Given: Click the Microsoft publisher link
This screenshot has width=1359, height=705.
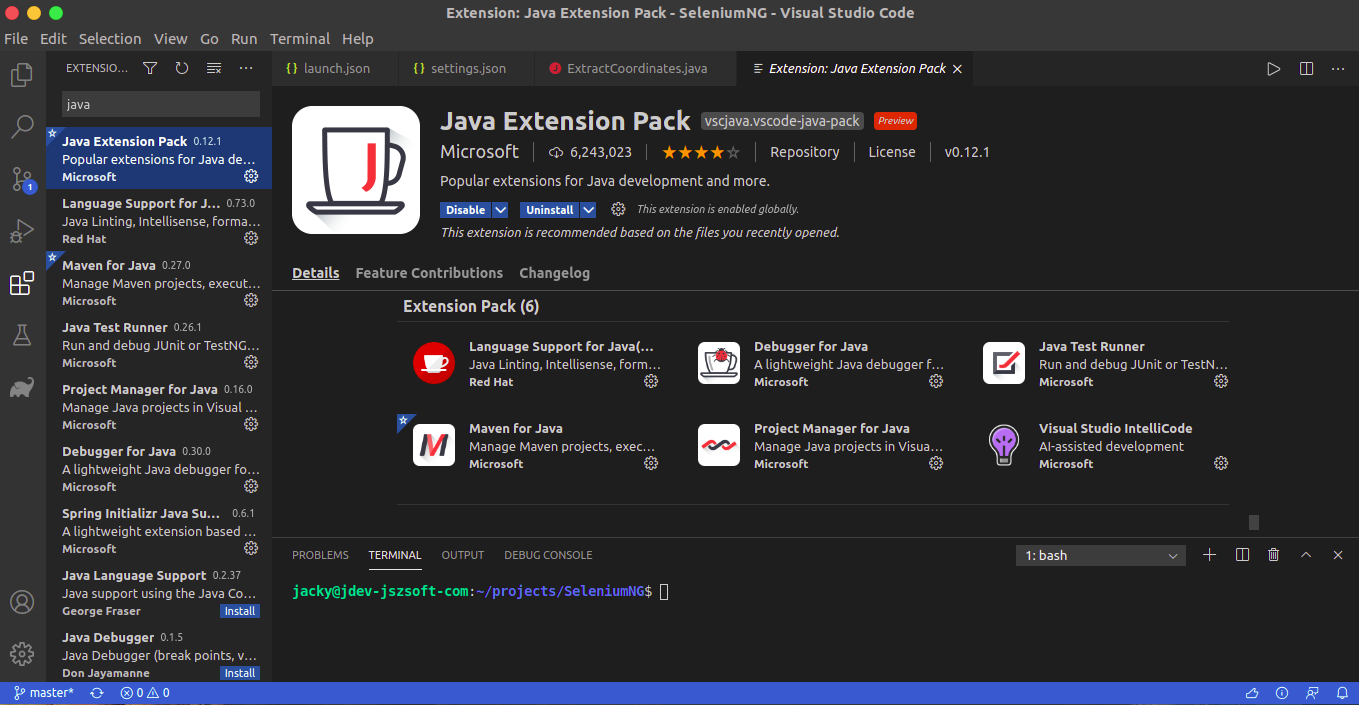Looking at the screenshot, I should [x=479, y=152].
